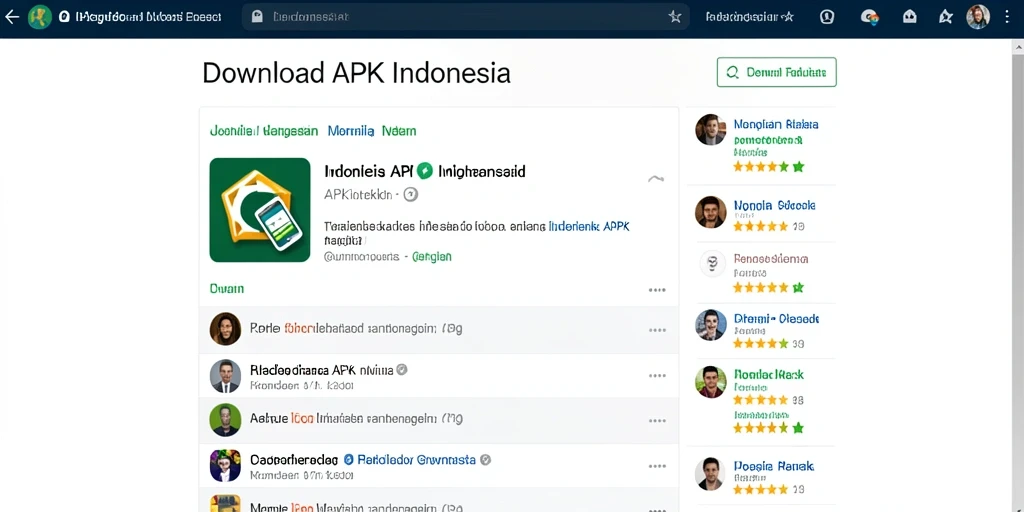Open the green fifth reviewer name
The height and width of the screenshot is (512, 1024).
769,375
